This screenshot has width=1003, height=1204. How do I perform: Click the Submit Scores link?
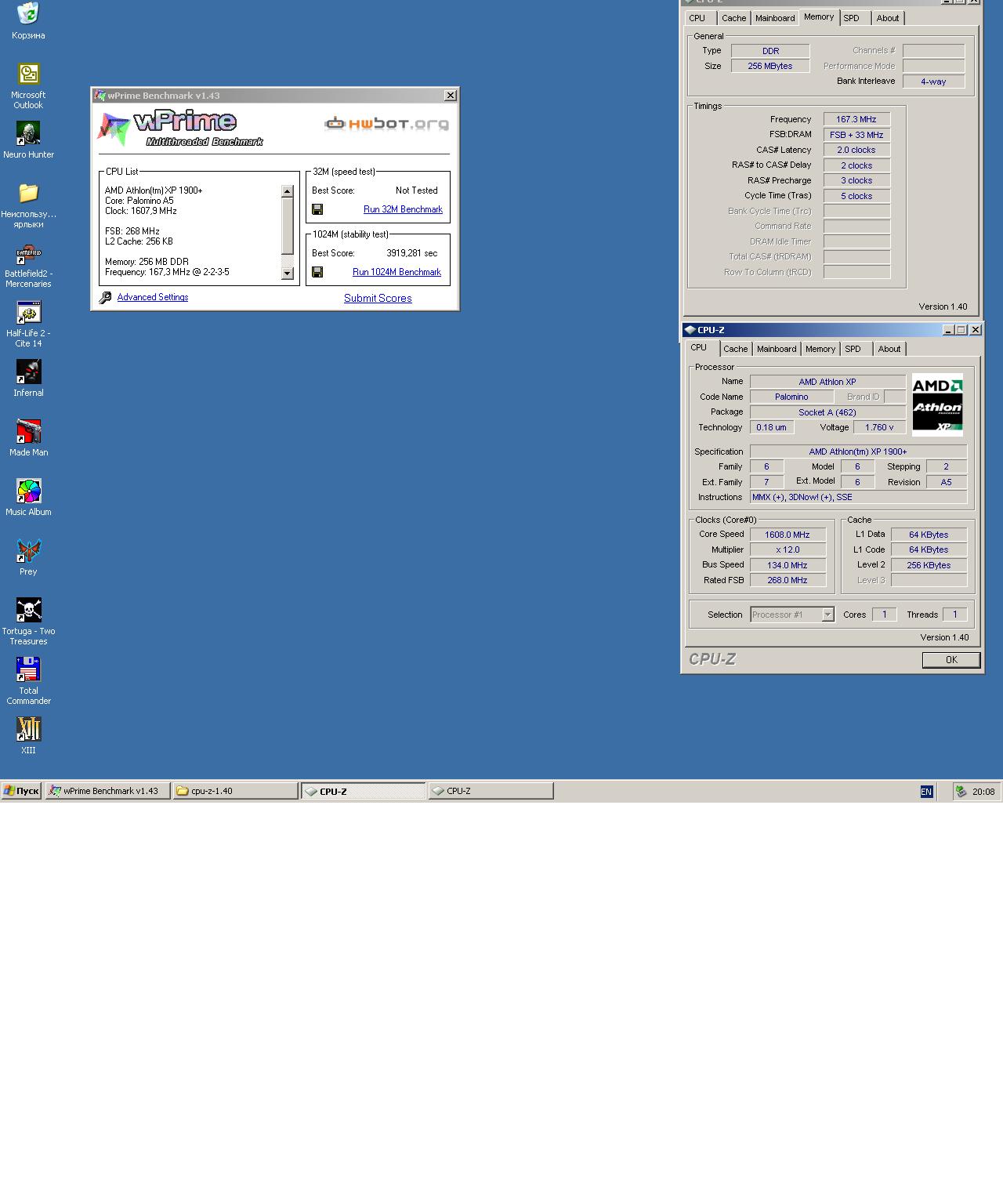tap(378, 298)
